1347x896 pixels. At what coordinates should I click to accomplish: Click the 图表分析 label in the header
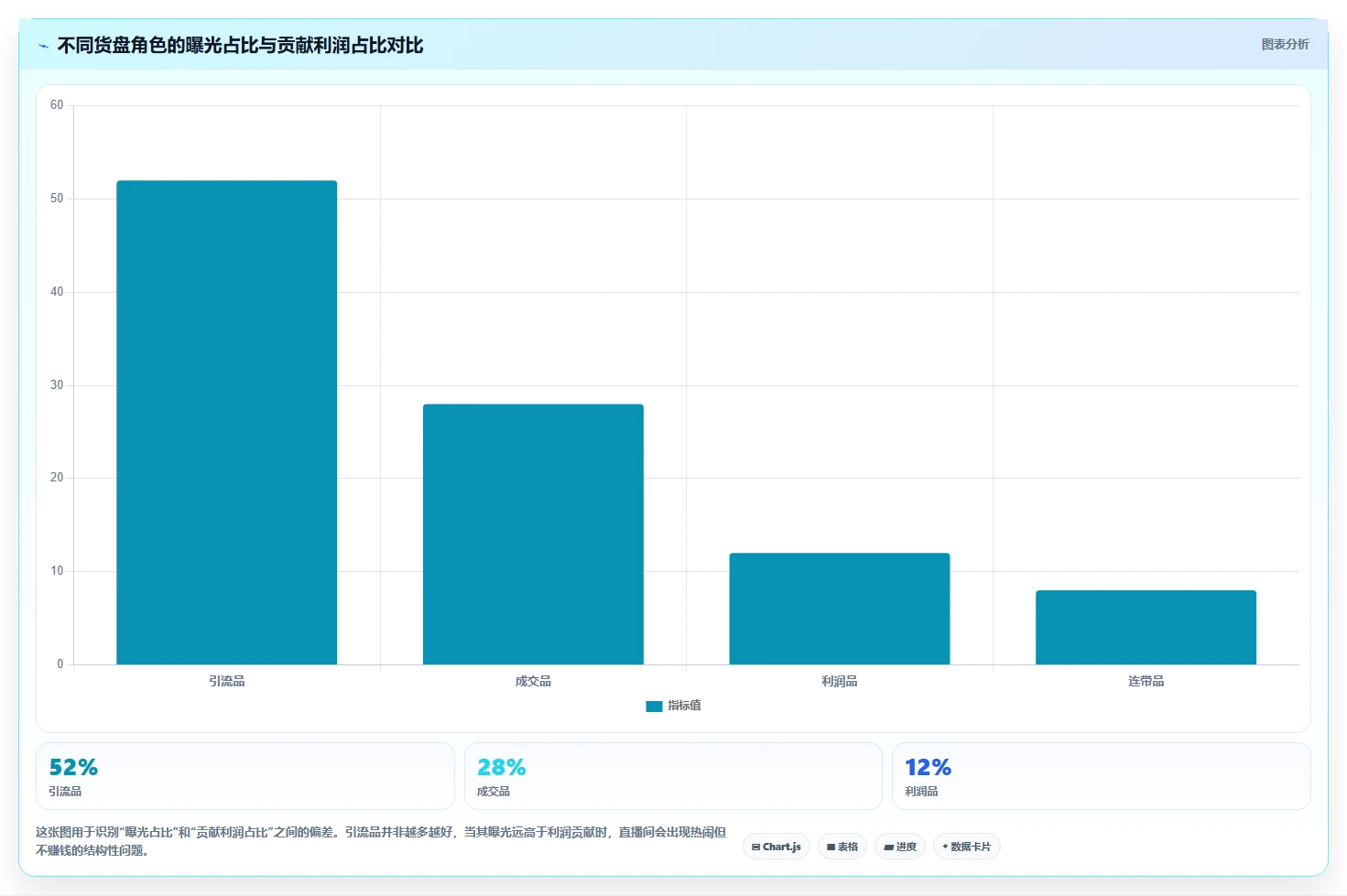[x=1285, y=44]
